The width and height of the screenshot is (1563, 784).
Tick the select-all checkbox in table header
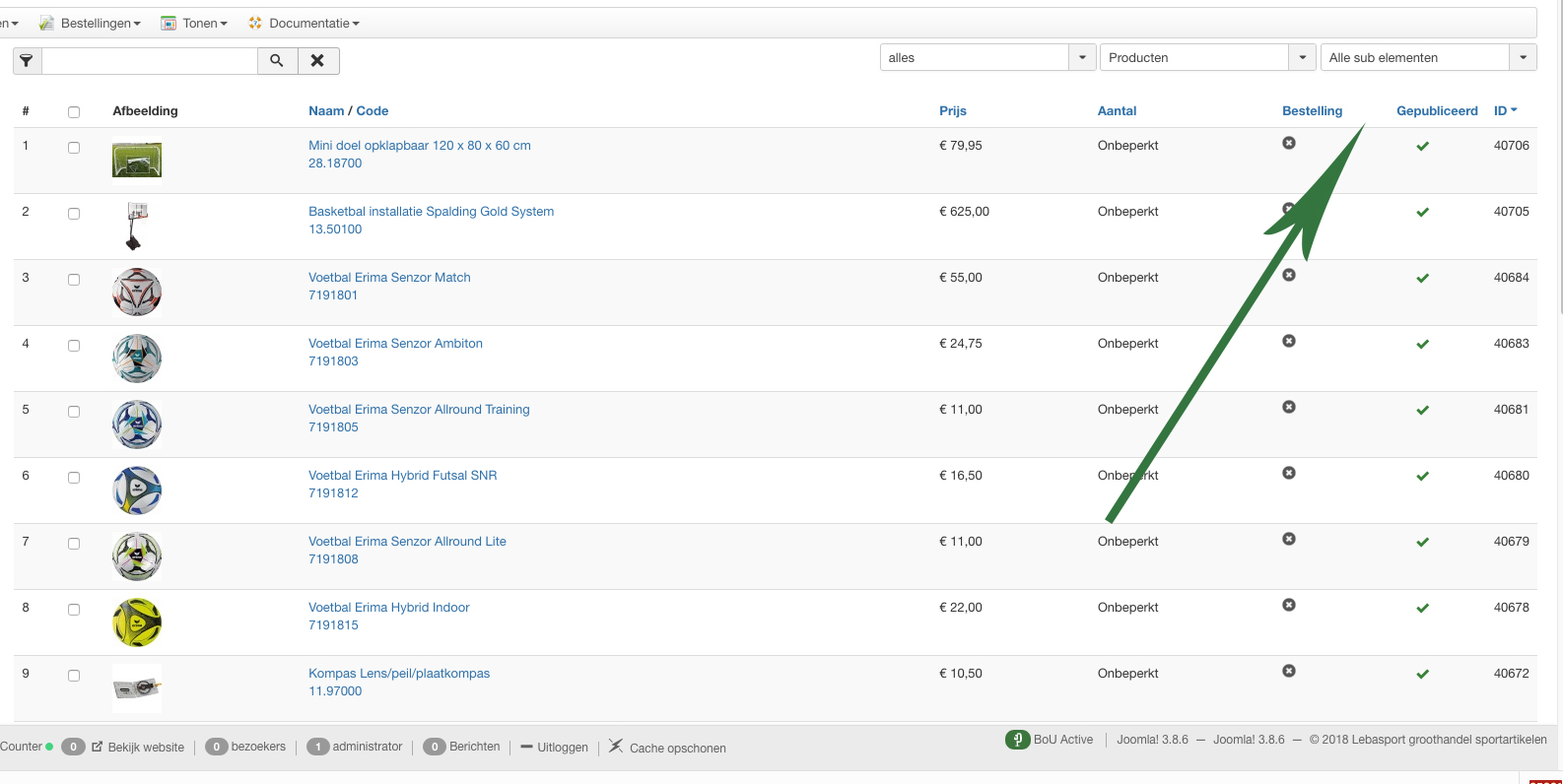[74, 112]
